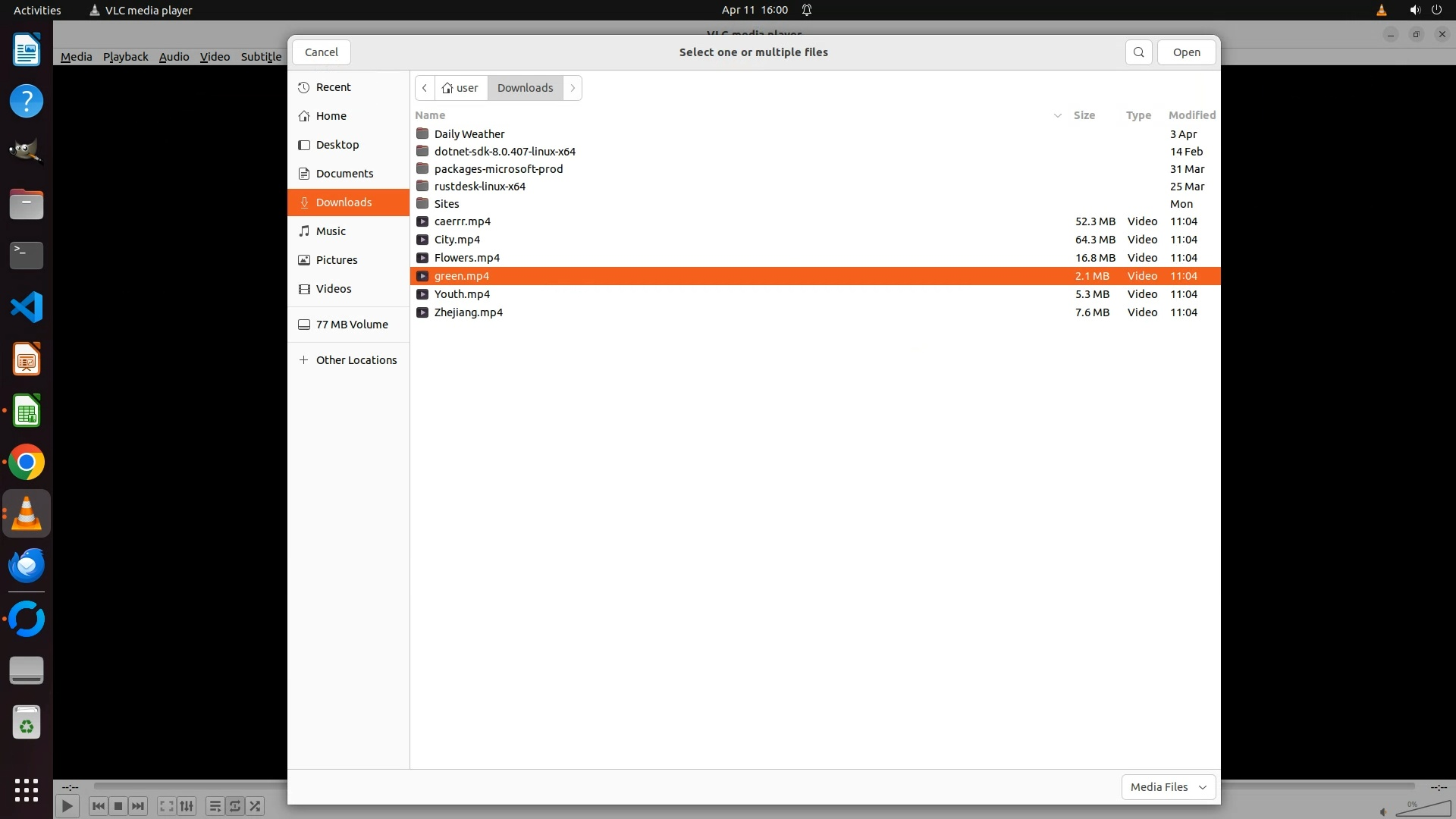Open the extended settings equalizer icon
1456x819 pixels.
[x=187, y=806]
